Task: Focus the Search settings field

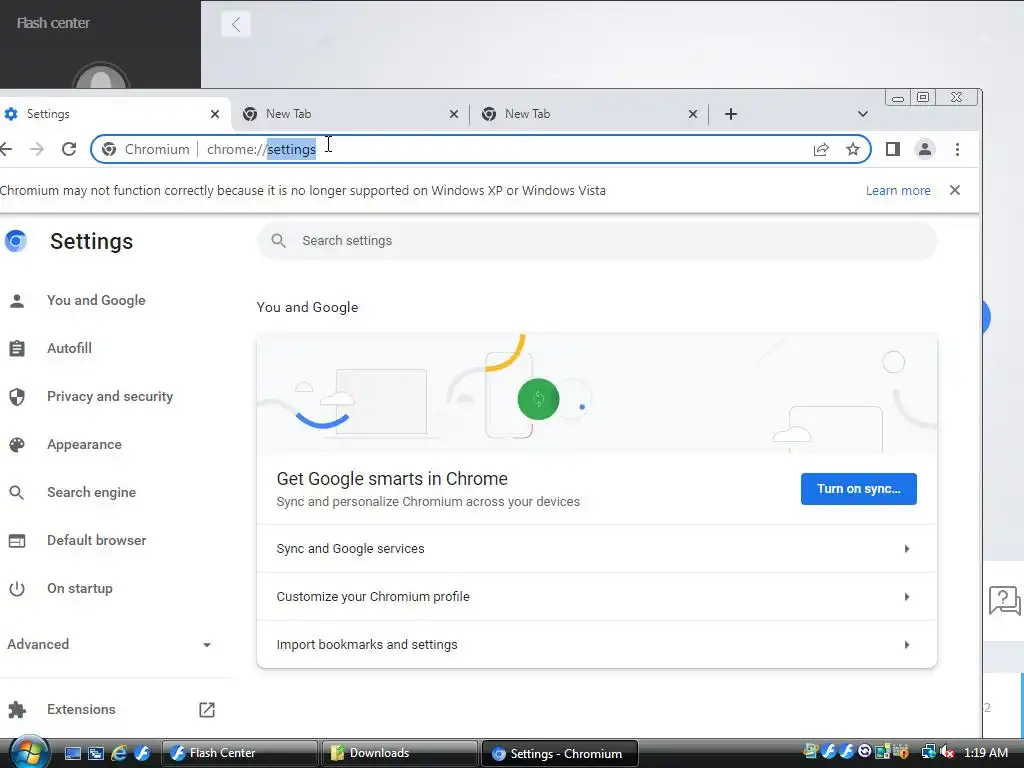Action: (x=597, y=241)
